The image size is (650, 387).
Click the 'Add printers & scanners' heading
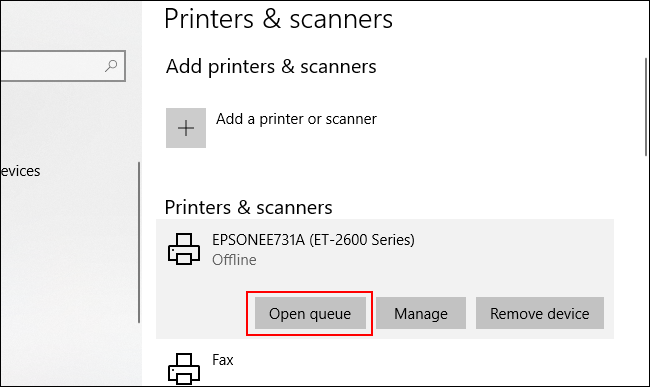tap(271, 67)
